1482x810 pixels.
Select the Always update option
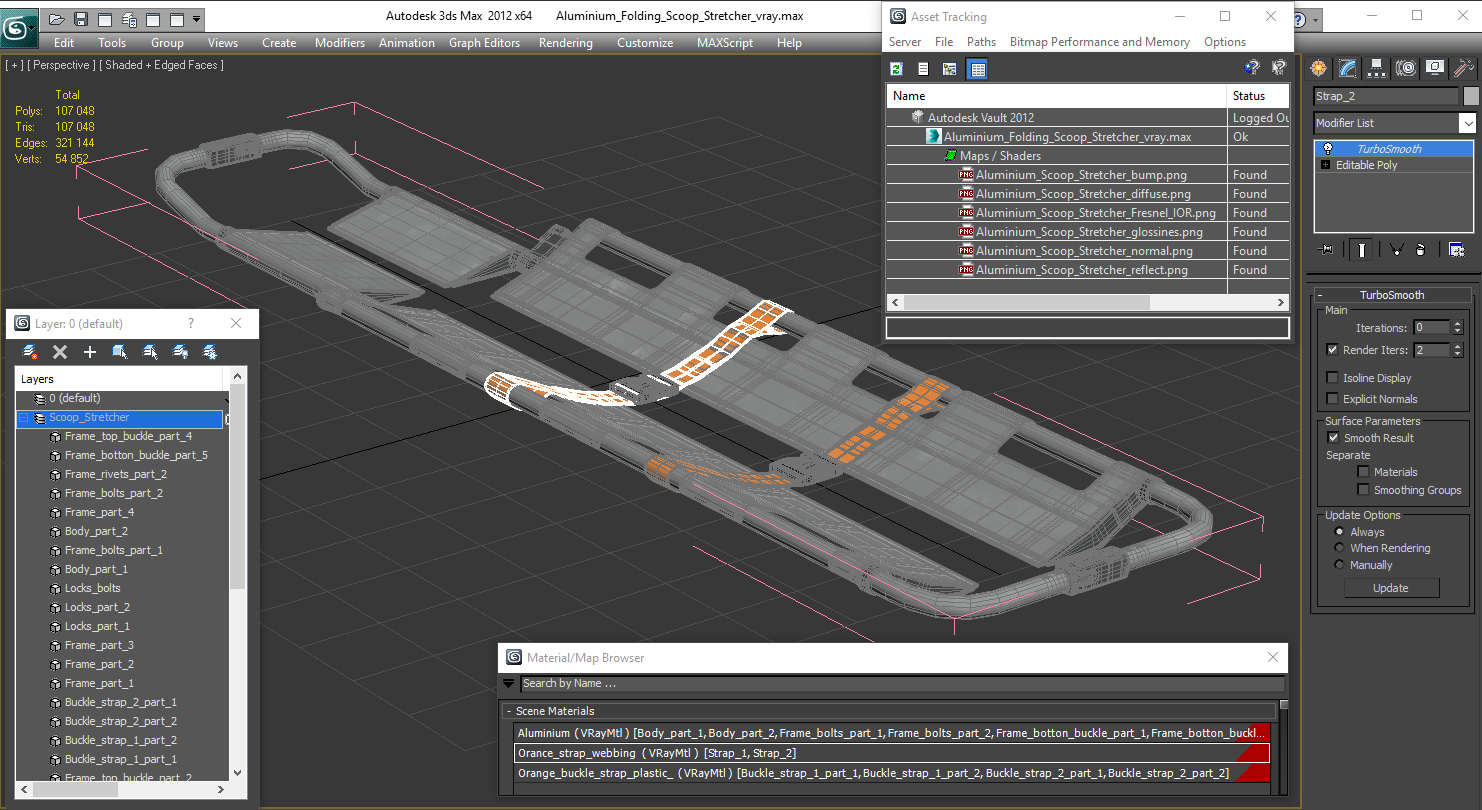tap(1340, 532)
